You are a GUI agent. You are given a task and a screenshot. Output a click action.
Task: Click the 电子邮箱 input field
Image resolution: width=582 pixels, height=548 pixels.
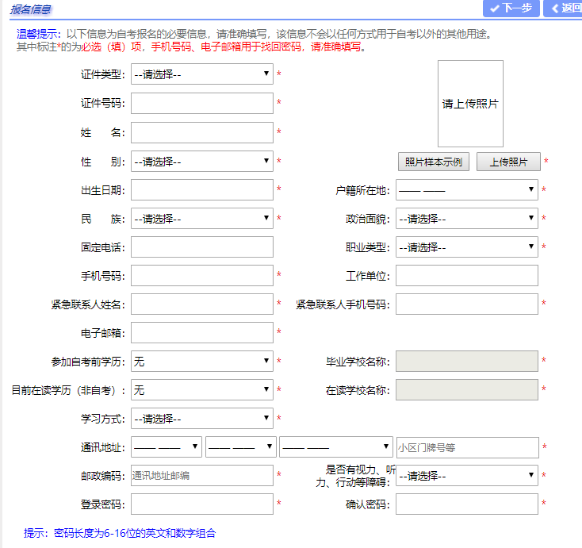pos(202,333)
